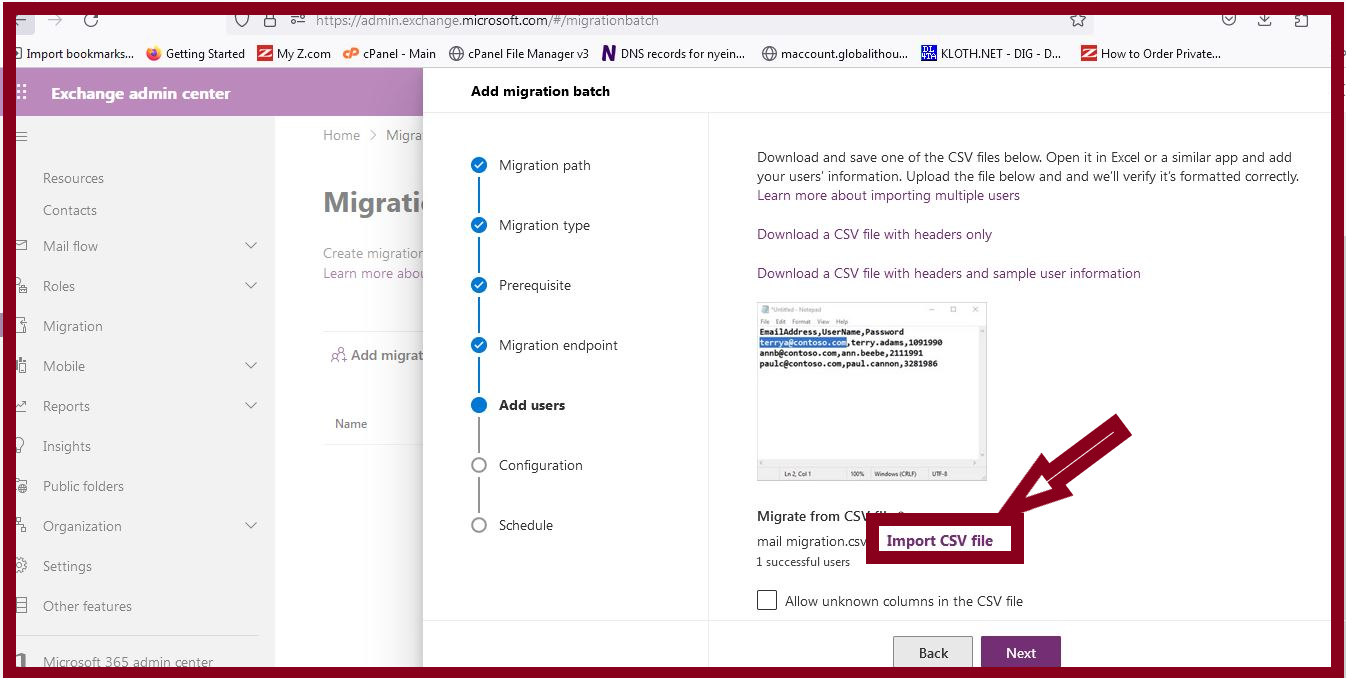This screenshot has height=678, width=1346.
Task: Toggle the hamburger navigation menu
Action: click(x=21, y=136)
